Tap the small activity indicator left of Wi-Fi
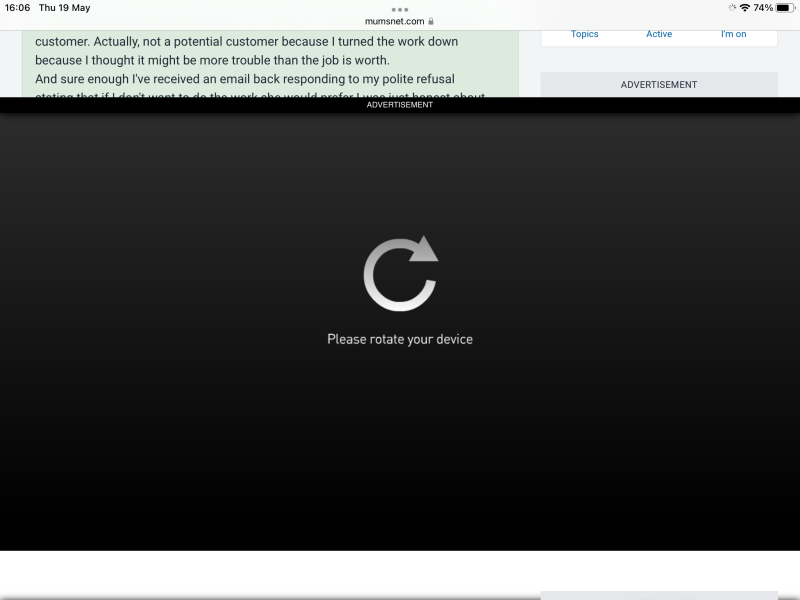This screenshot has width=800, height=600. 732,8
